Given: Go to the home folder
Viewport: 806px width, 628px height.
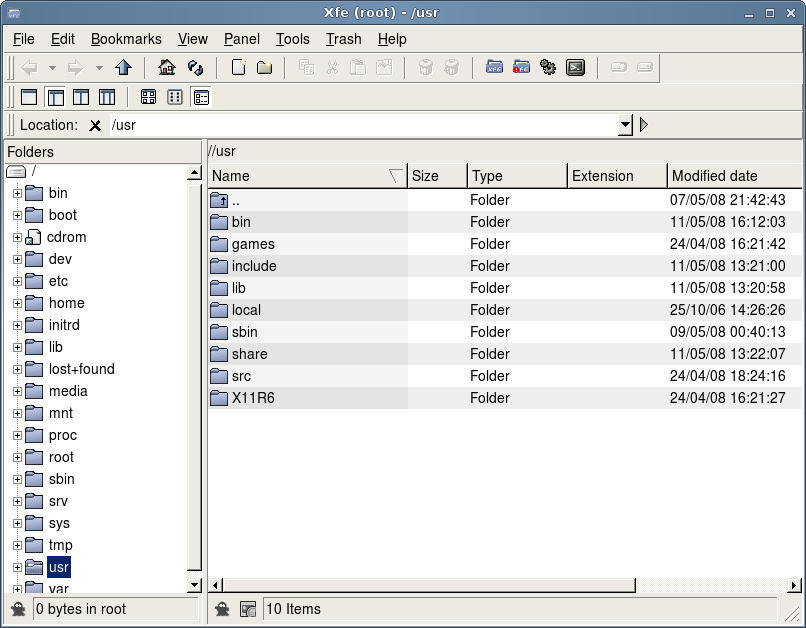Looking at the screenshot, I should (x=167, y=67).
